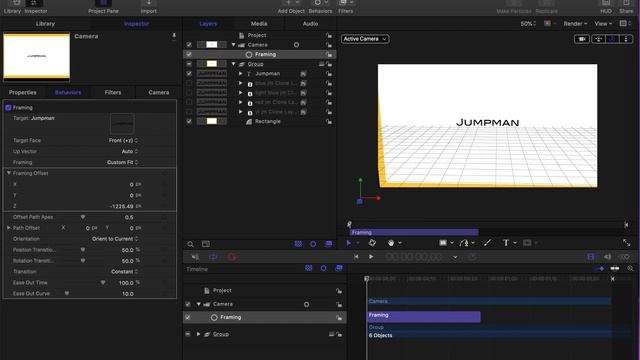Click the lock icon on Rectangle layer
The height and width of the screenshot is (360, 640).
(x=329, y=121)
